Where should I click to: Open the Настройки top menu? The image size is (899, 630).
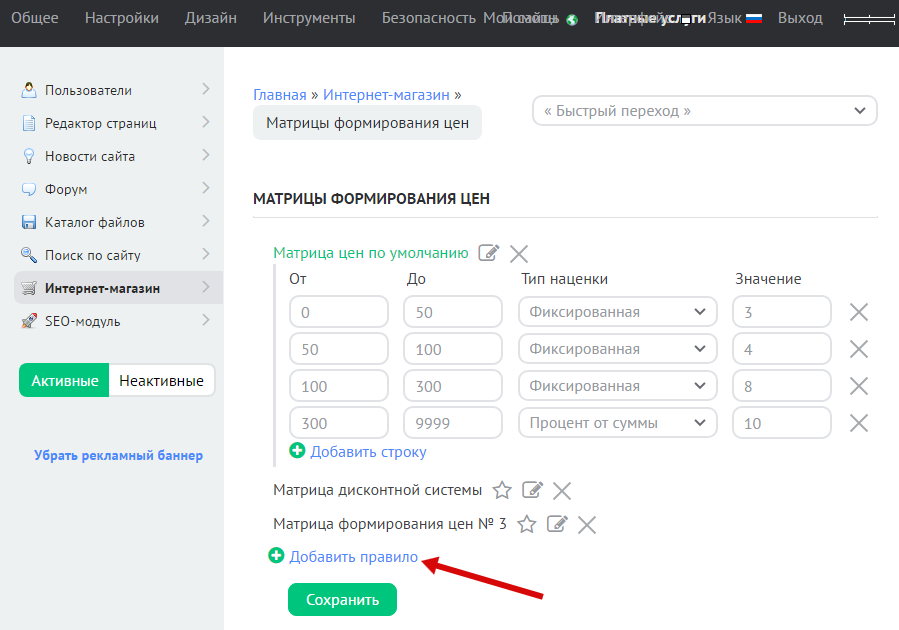[x=121, y=18]
